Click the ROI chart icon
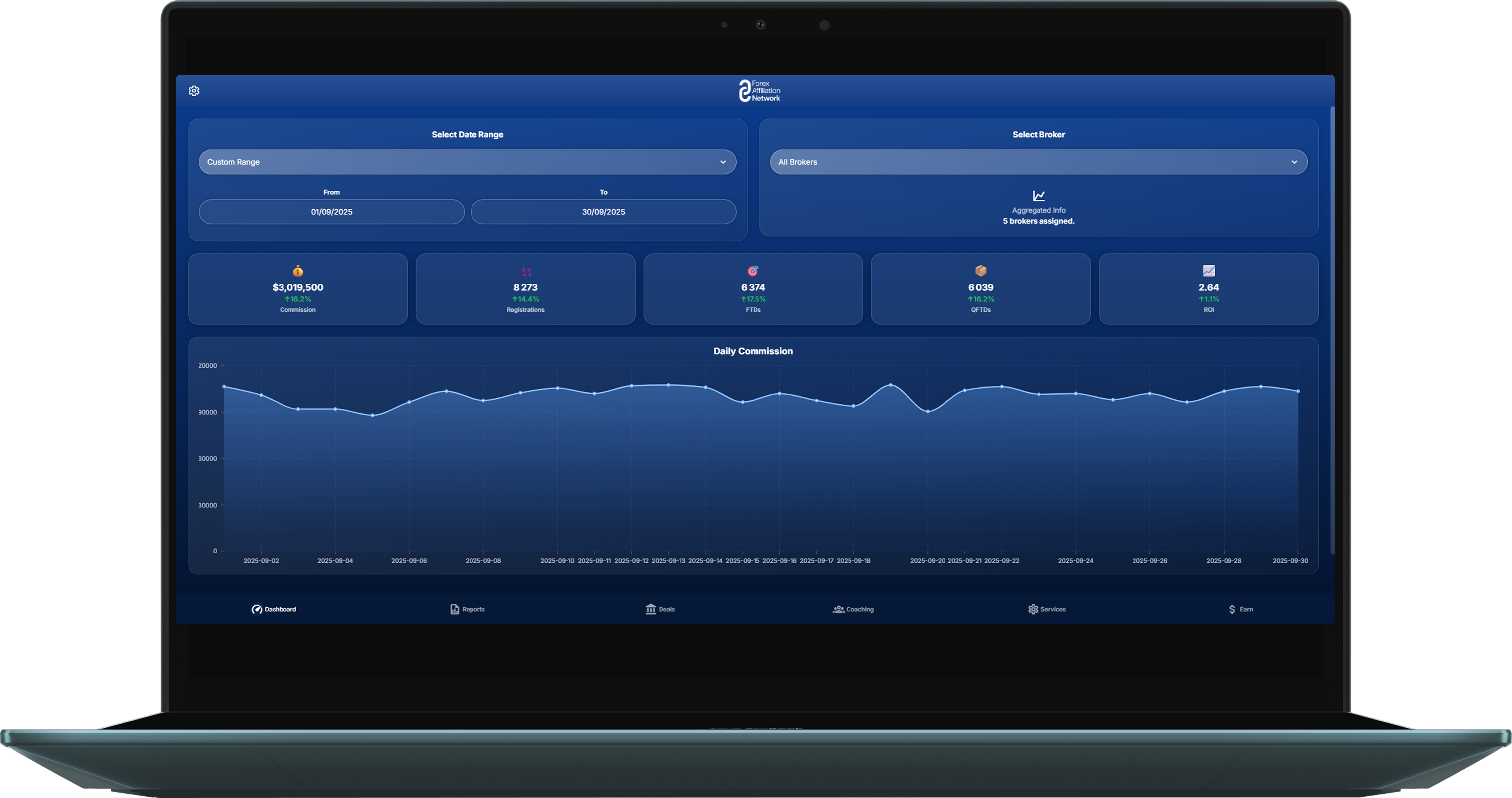The image size is (1512, 798). (1208, 270)
